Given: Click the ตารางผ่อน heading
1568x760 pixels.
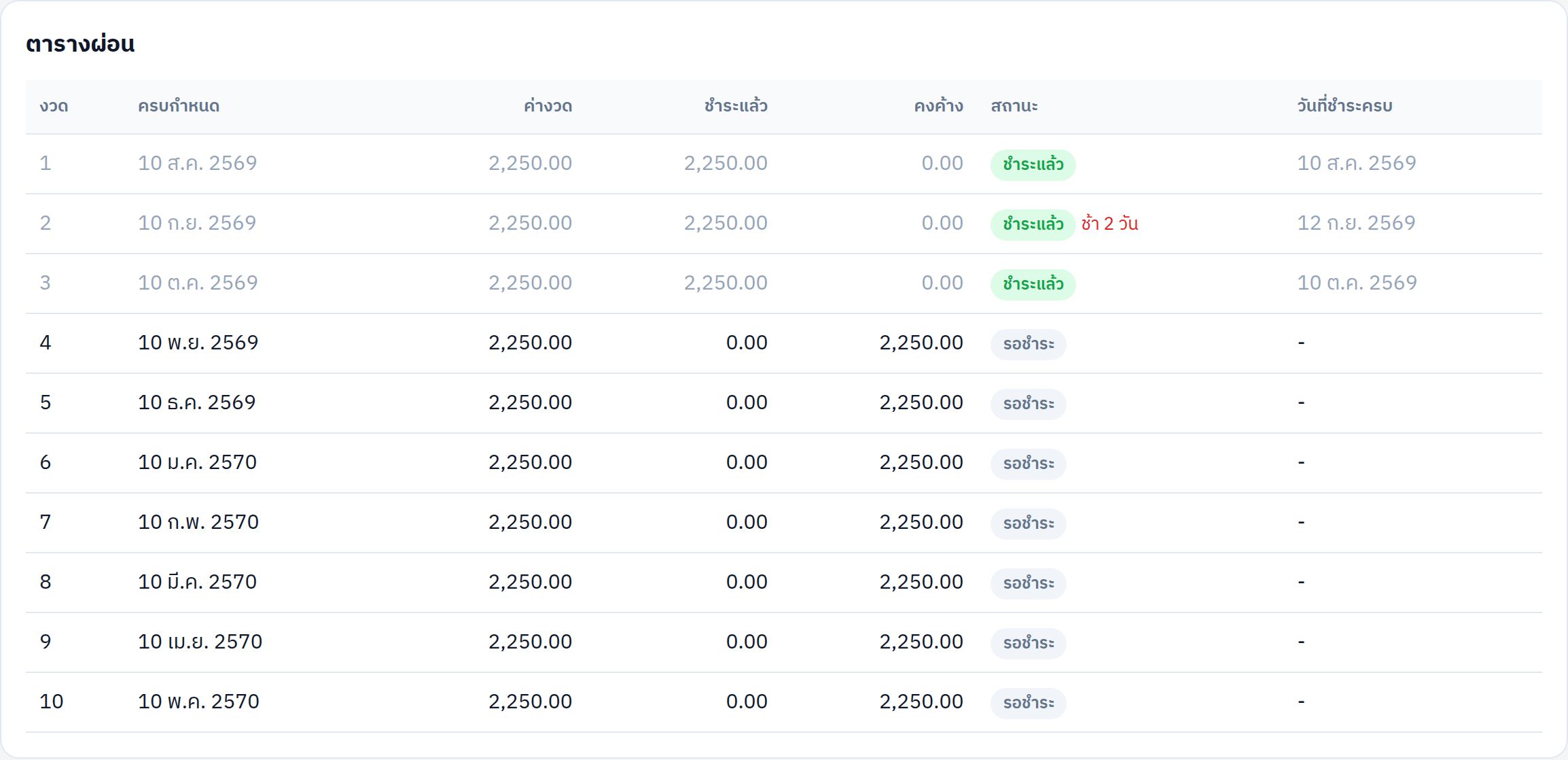Looking at the screenshot, I should [80, 44].
